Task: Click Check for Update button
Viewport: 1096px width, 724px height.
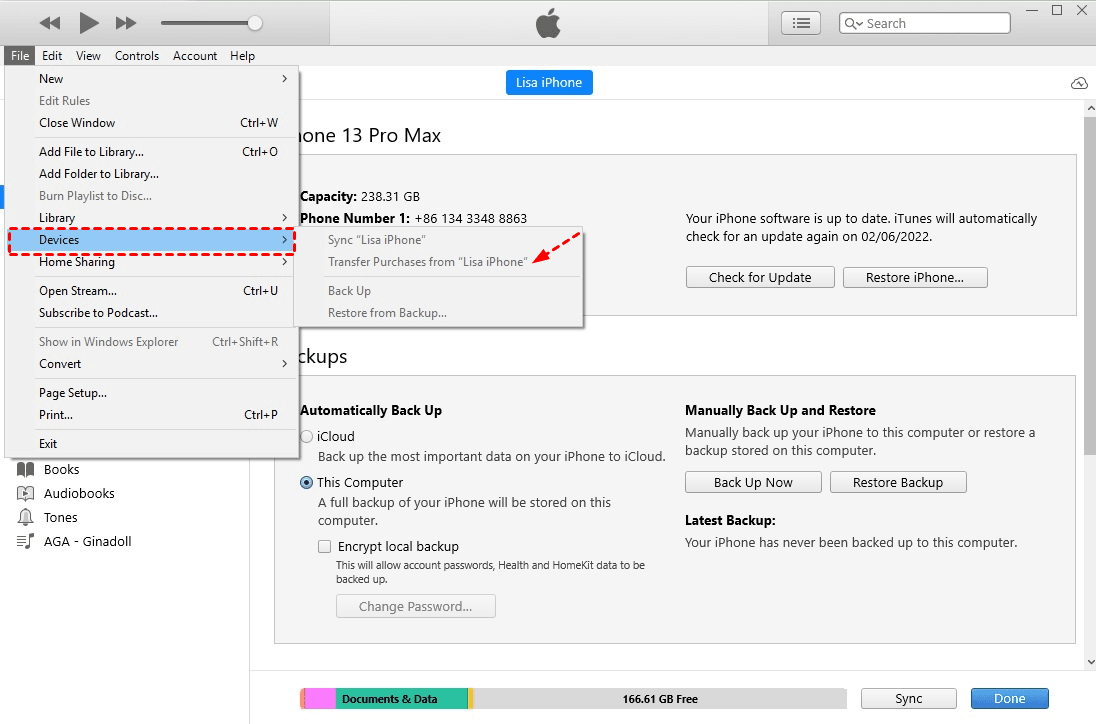Action: tap(760, 277)
